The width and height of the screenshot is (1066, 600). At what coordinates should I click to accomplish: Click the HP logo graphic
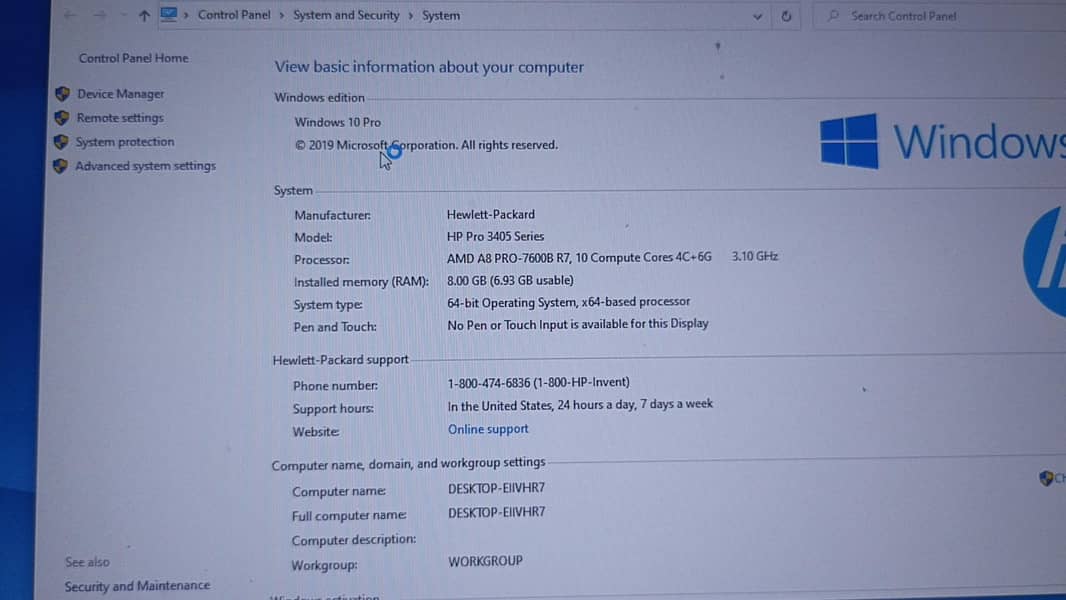pos(1045,262)
